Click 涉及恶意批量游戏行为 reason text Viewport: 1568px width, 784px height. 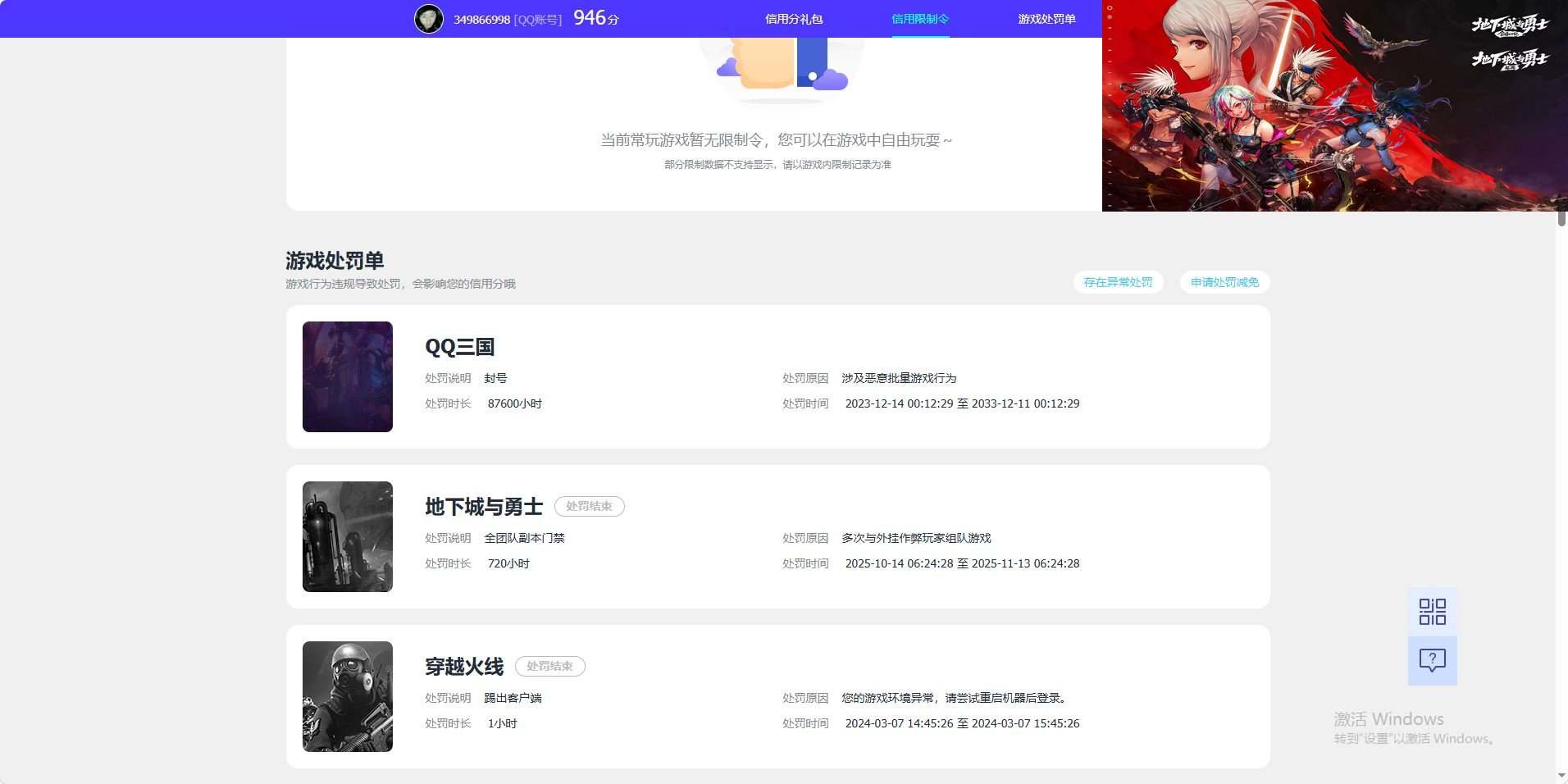pos(899,378)
